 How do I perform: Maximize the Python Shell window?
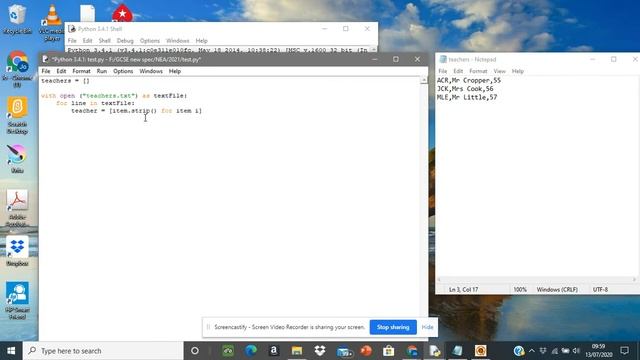tap(346, 29)
